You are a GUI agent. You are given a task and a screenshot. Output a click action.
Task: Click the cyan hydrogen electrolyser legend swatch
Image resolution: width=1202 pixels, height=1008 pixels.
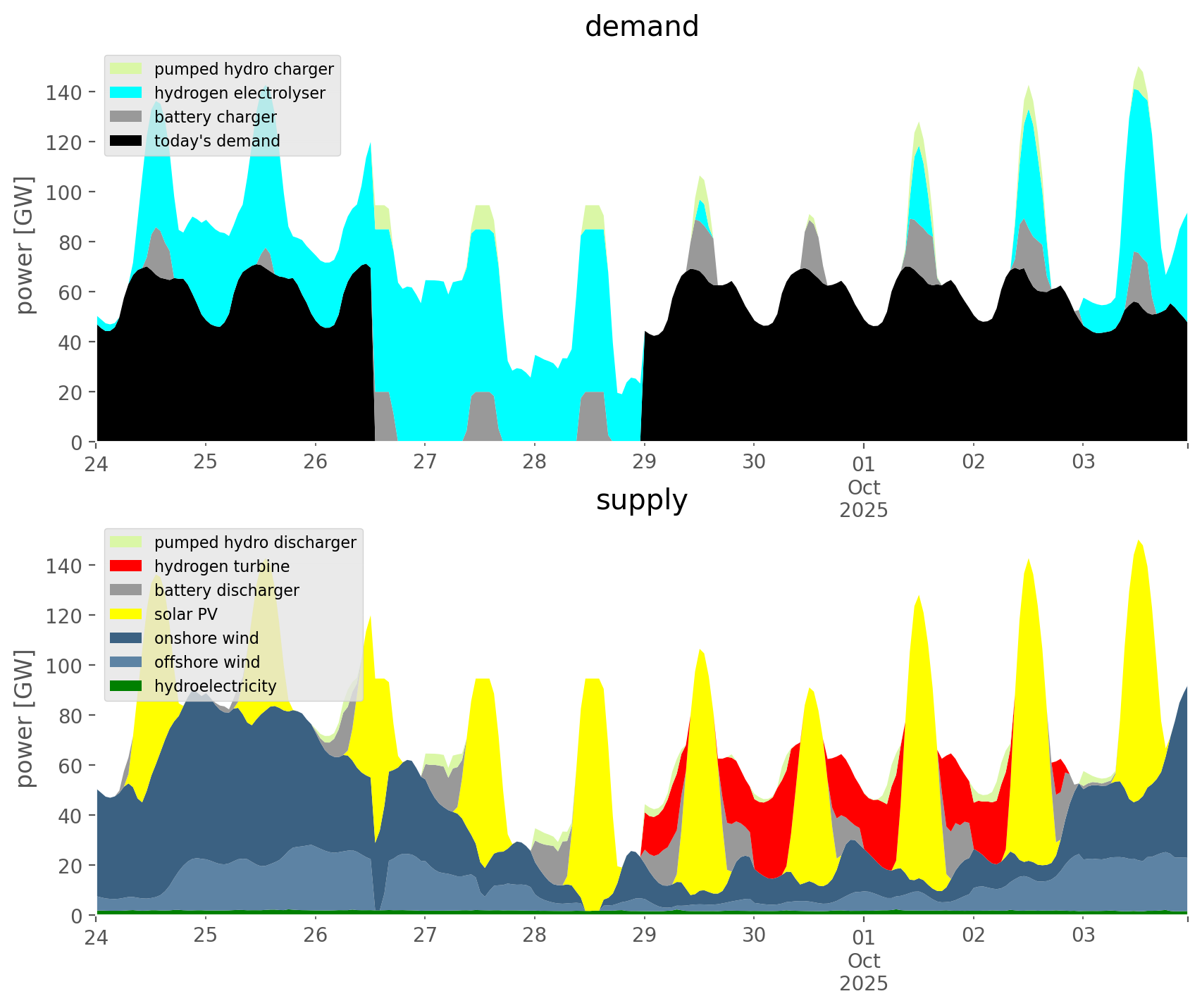[127, 93]
